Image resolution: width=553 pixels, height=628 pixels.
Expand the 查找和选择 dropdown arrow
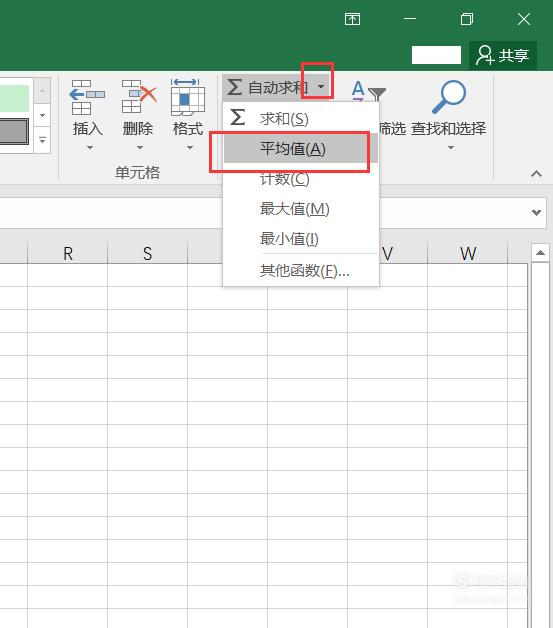coord(450,148)
